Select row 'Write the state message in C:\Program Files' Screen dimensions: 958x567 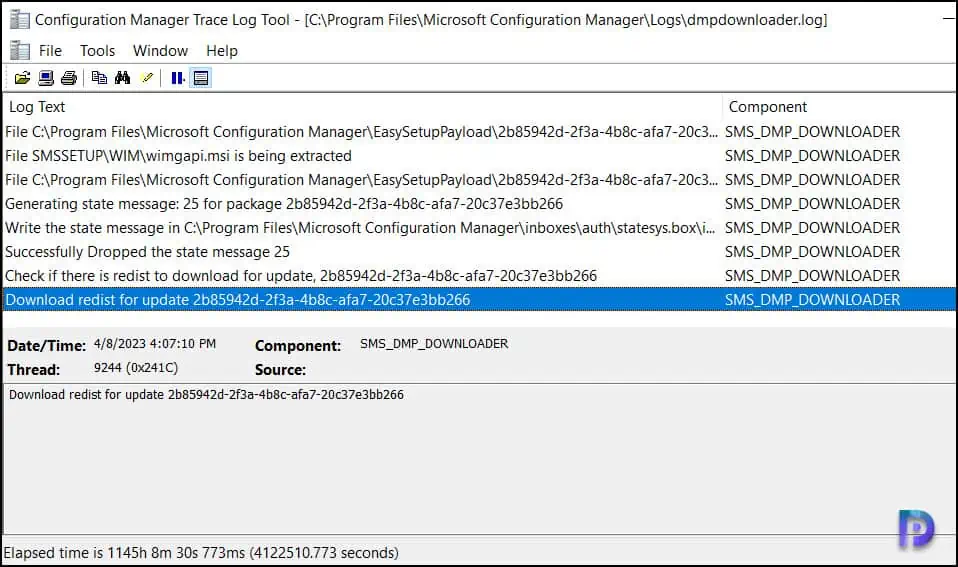(x=480, y=228)
